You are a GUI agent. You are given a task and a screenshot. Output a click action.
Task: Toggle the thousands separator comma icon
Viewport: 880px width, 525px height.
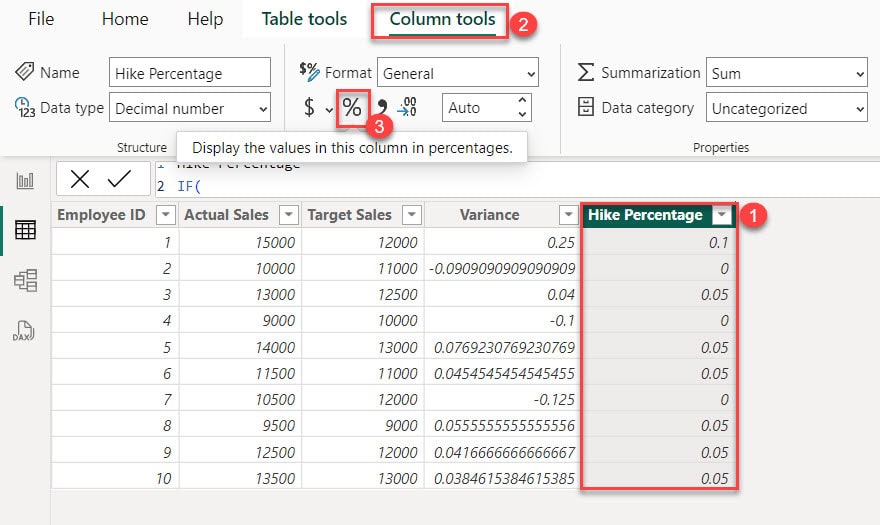tap(382, 107)
